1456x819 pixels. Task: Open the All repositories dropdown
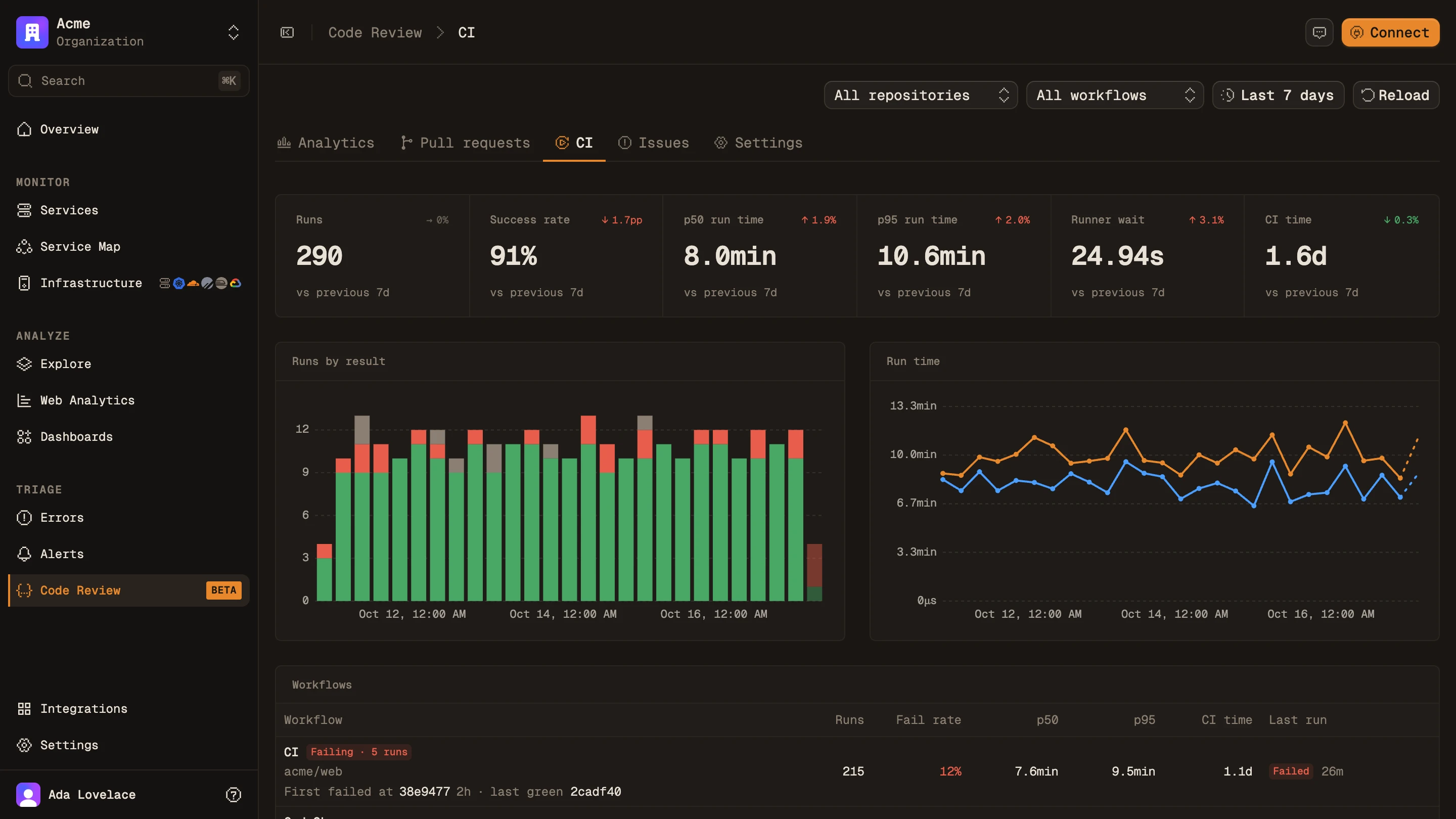click(921, 95)
